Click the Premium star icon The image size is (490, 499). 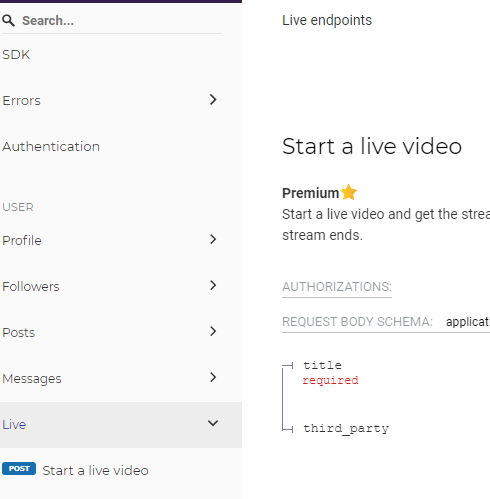[349, 192]
